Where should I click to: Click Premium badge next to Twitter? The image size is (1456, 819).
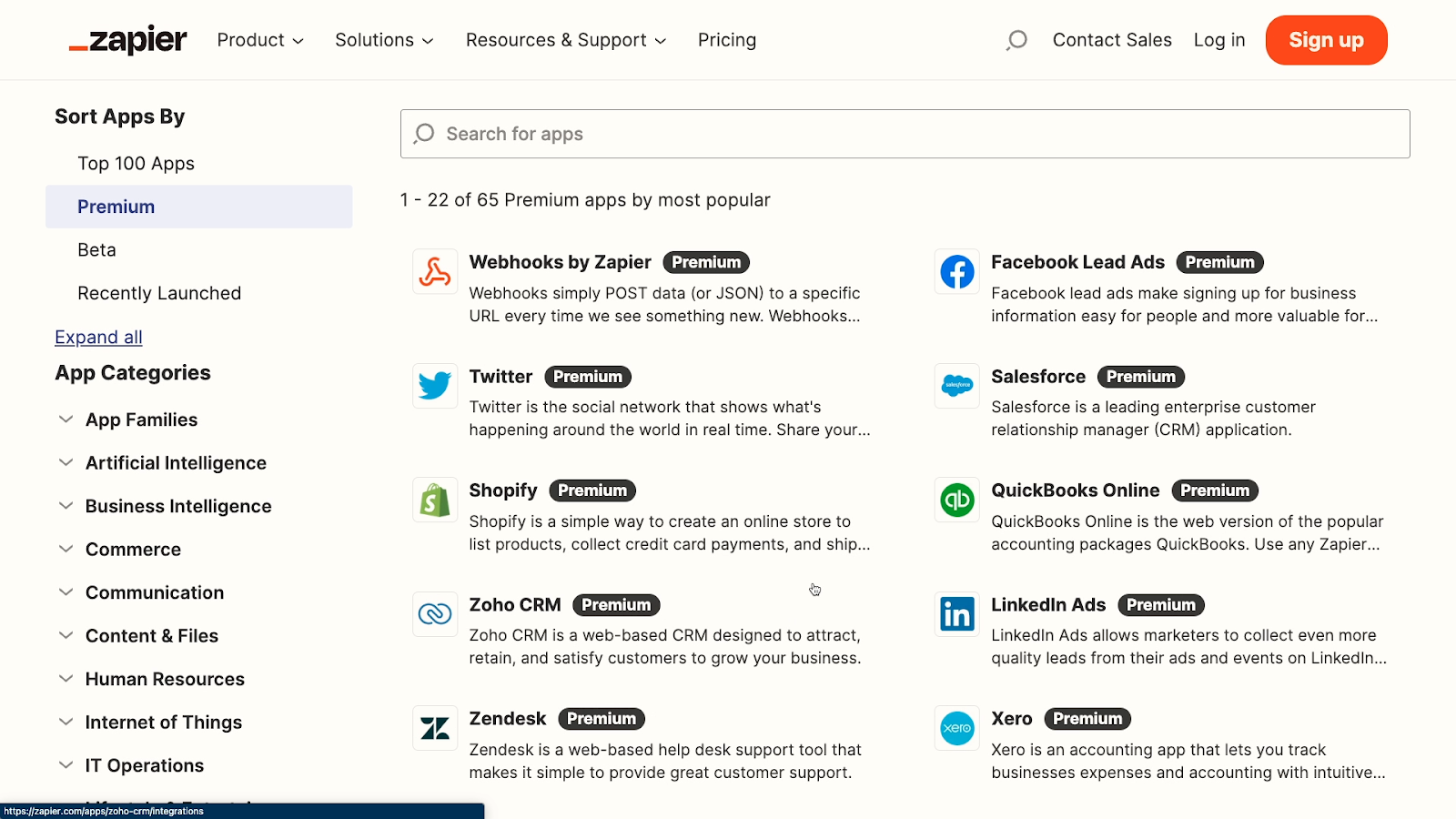[588, 377]
